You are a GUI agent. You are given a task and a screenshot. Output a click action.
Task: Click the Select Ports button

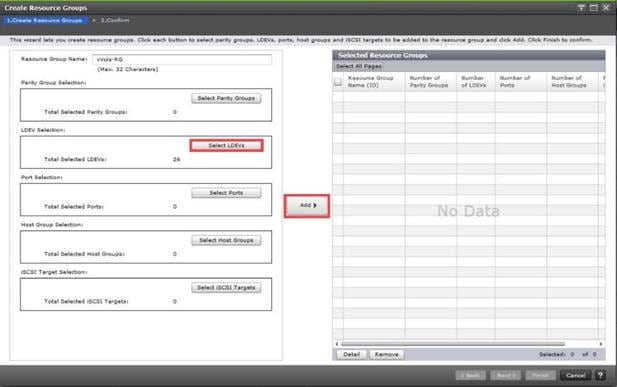point(226,193)
